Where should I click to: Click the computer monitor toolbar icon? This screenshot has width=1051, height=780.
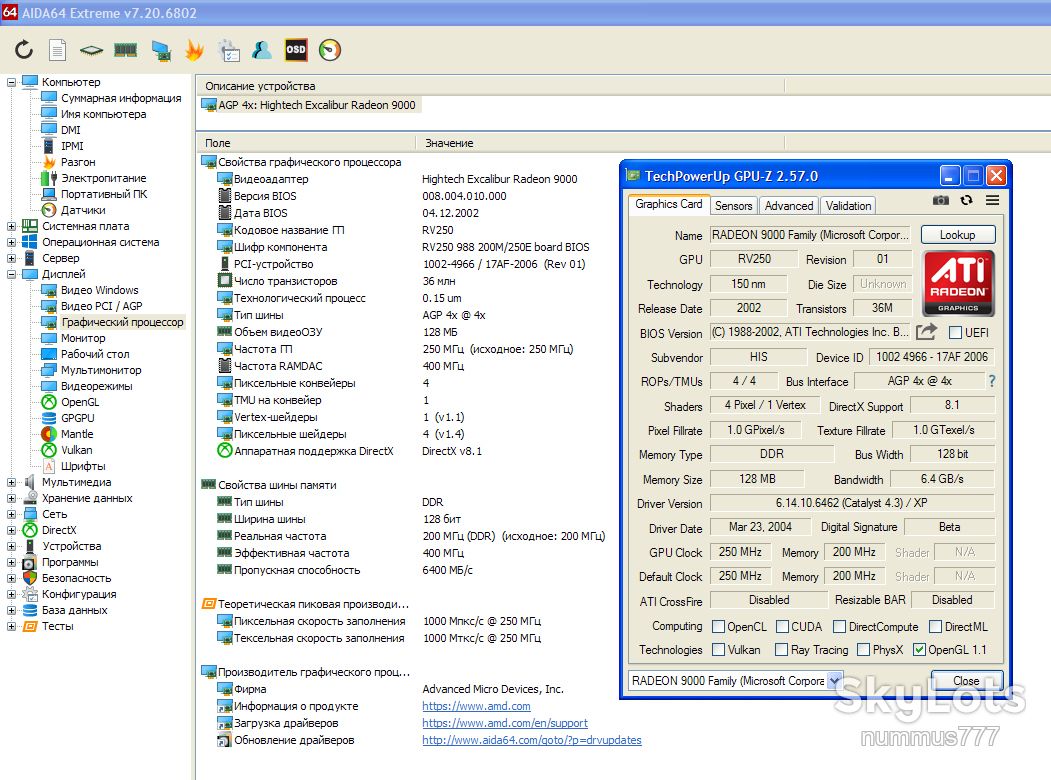coord(160,50)
